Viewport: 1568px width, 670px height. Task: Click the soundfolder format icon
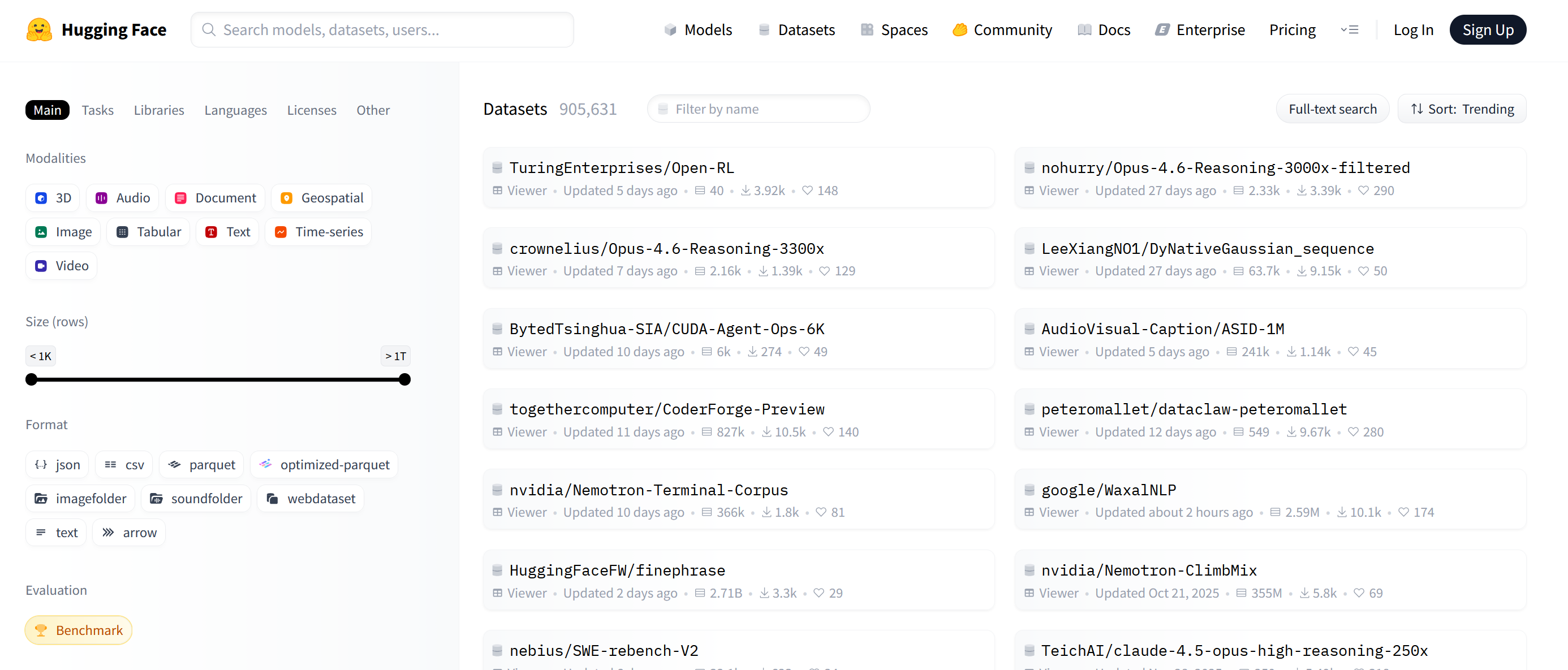pyautogui.click(x=157, y=498)
